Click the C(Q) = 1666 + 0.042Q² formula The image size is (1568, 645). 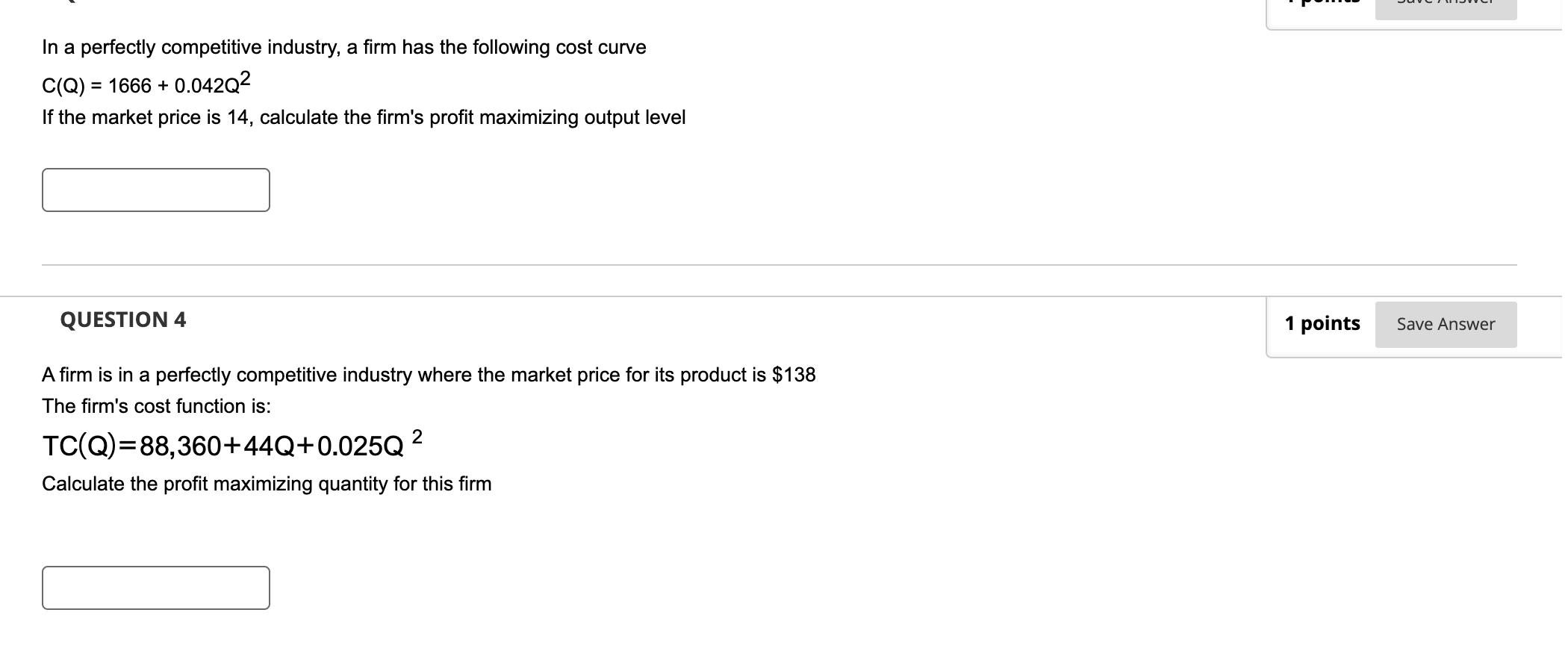click(x=146, y=83)
